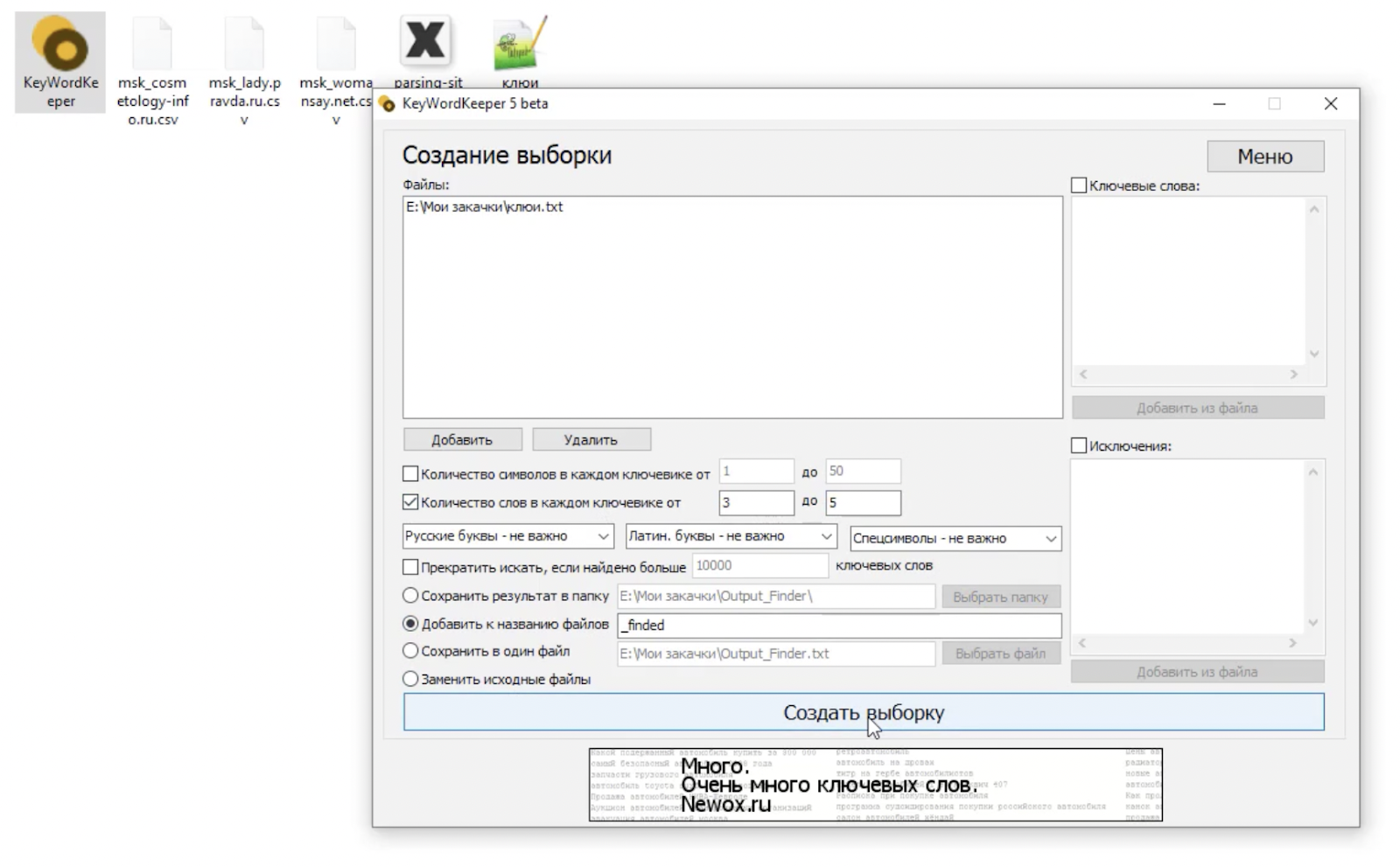Open the Меню button
Screen dimensions: 1400x867
[1264, 157]
